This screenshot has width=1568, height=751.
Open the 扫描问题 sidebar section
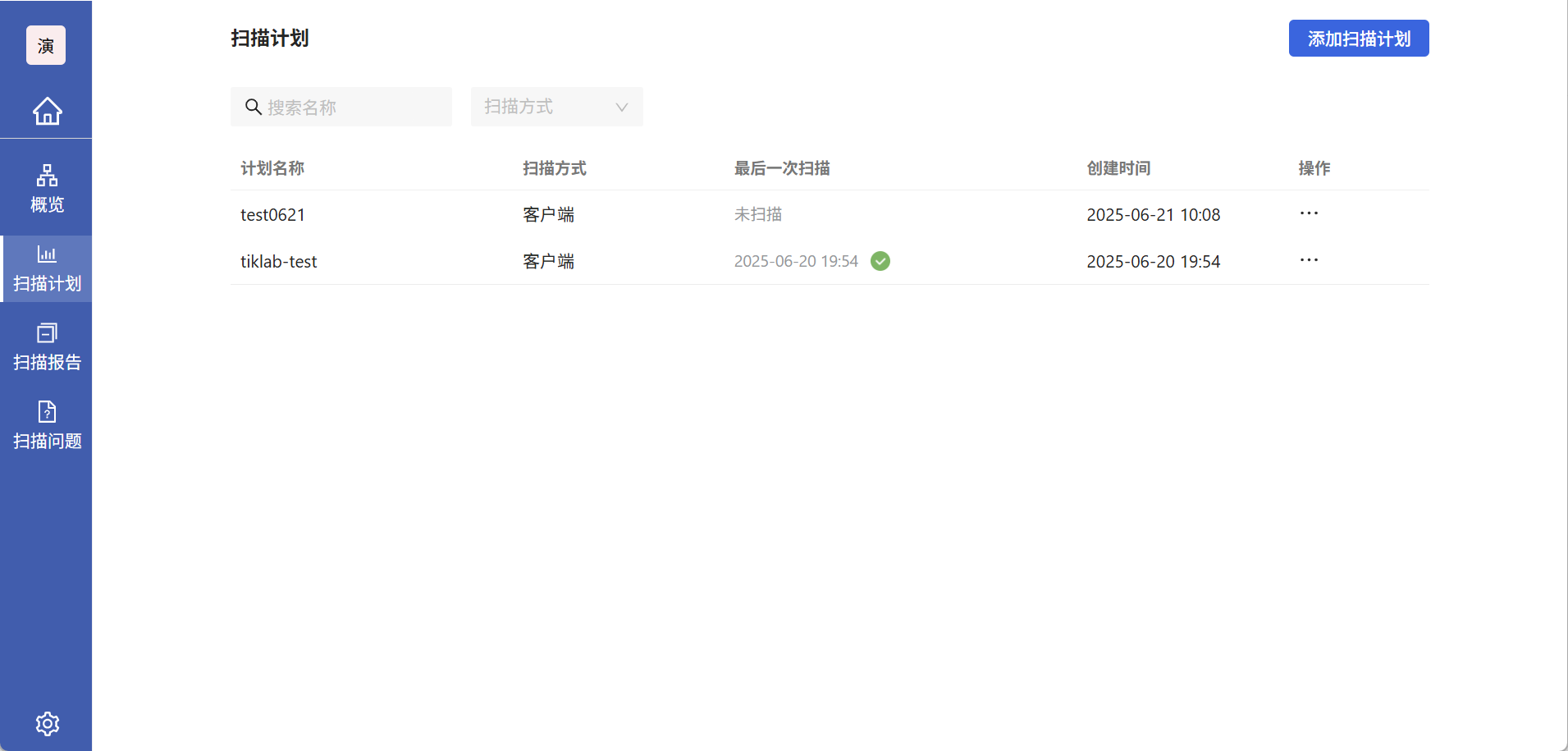tap(47, 426)
